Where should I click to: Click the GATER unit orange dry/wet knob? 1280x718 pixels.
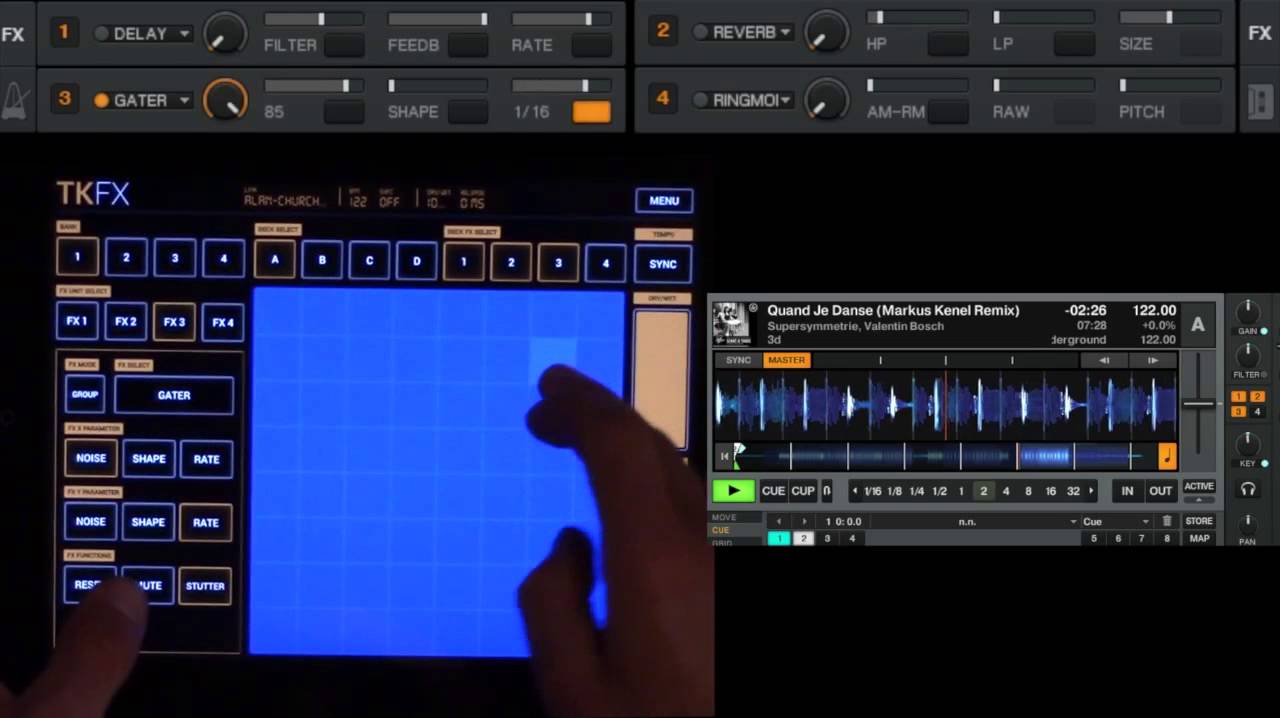[225, 101]
